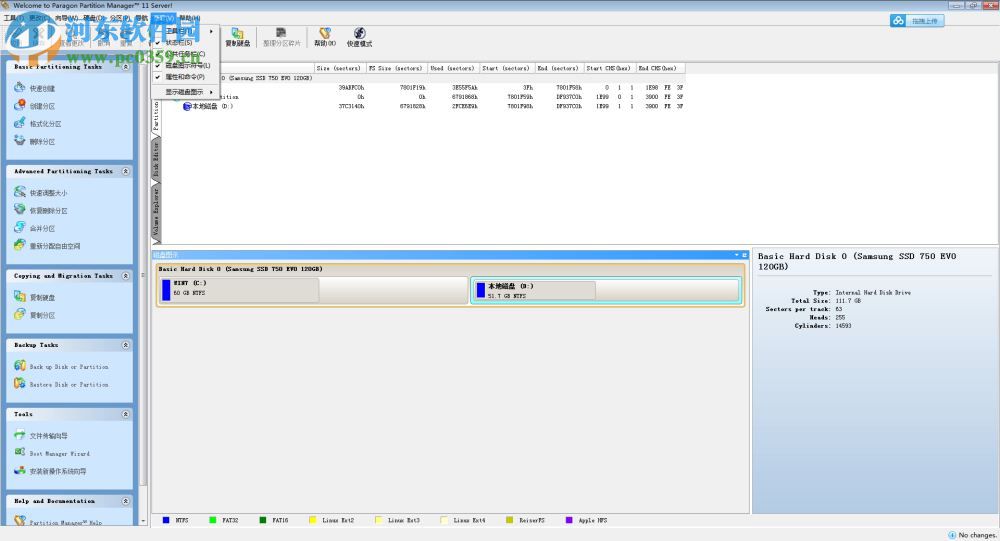Click the Start (sectors) column header
Screen dimensions: 1000x541
pos(506,68)
